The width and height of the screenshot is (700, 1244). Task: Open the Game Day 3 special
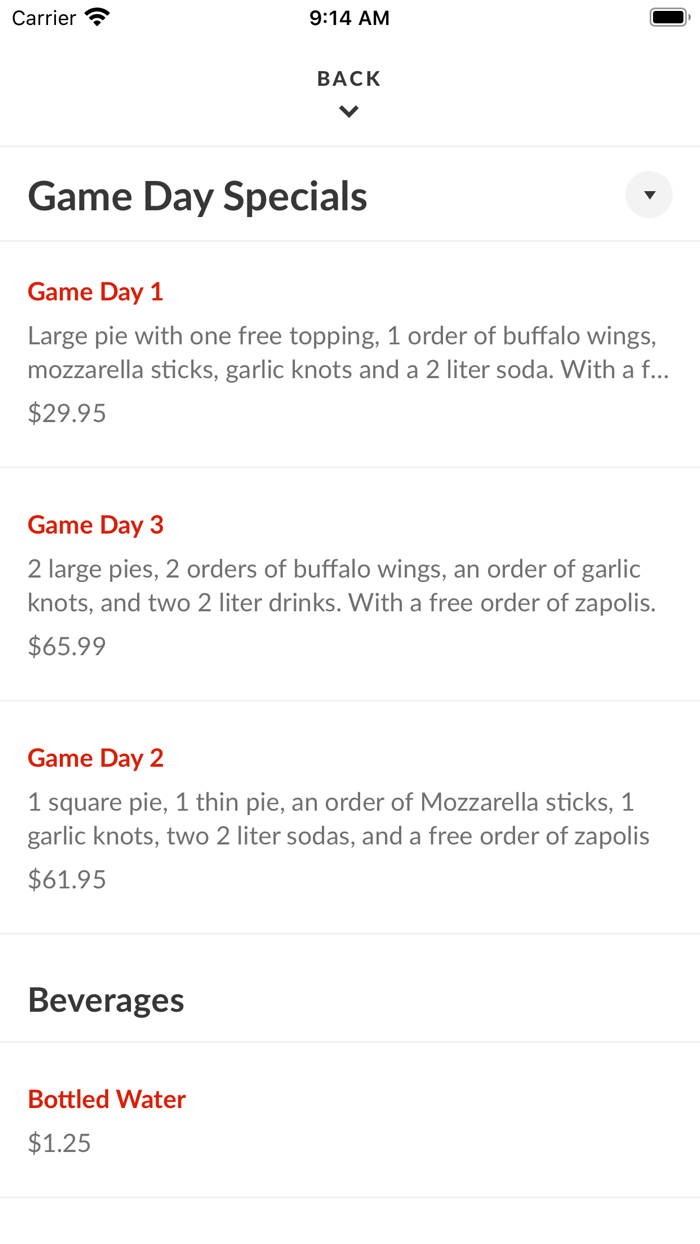pos(95,524)
